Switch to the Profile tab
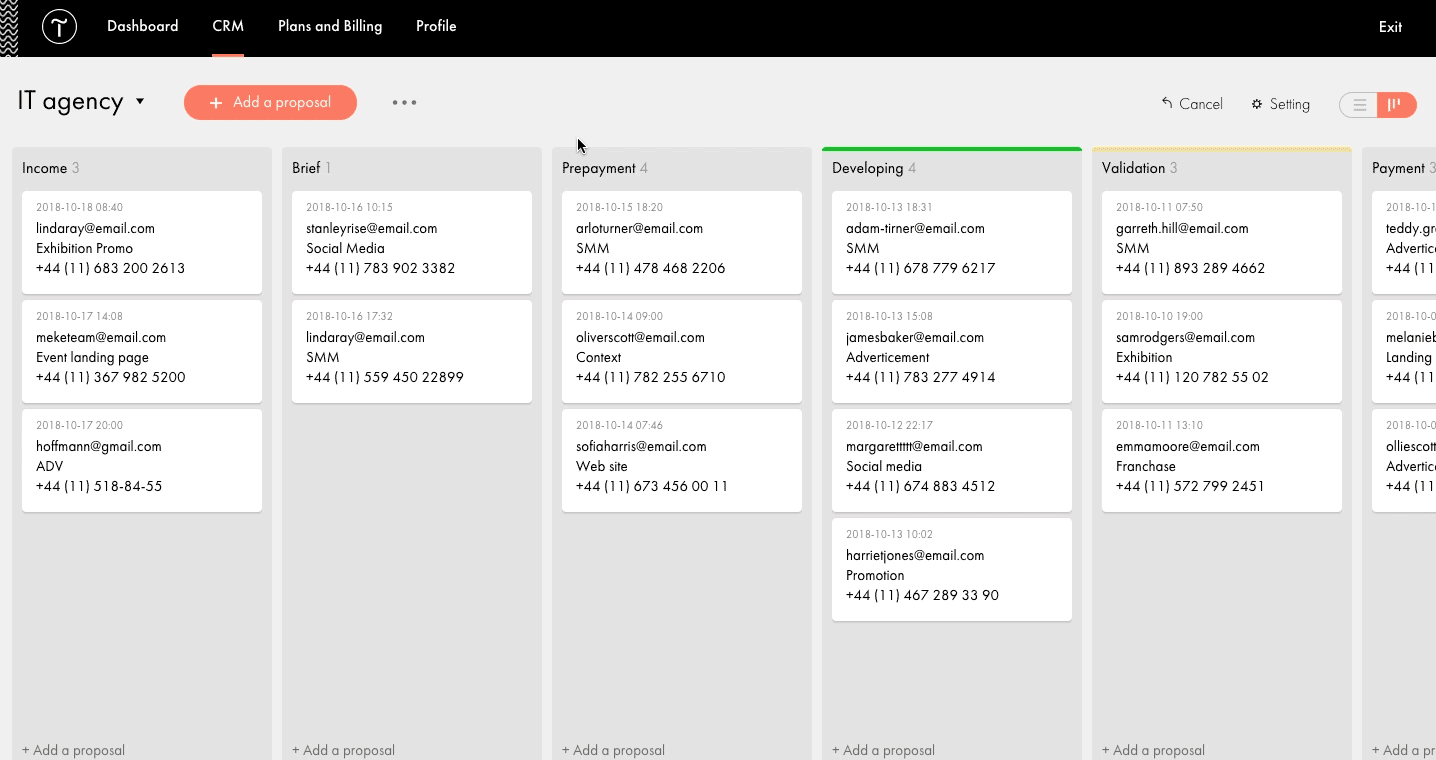Image resolution: width=1436 pixels, height=760 pixels. click(436, 26)
